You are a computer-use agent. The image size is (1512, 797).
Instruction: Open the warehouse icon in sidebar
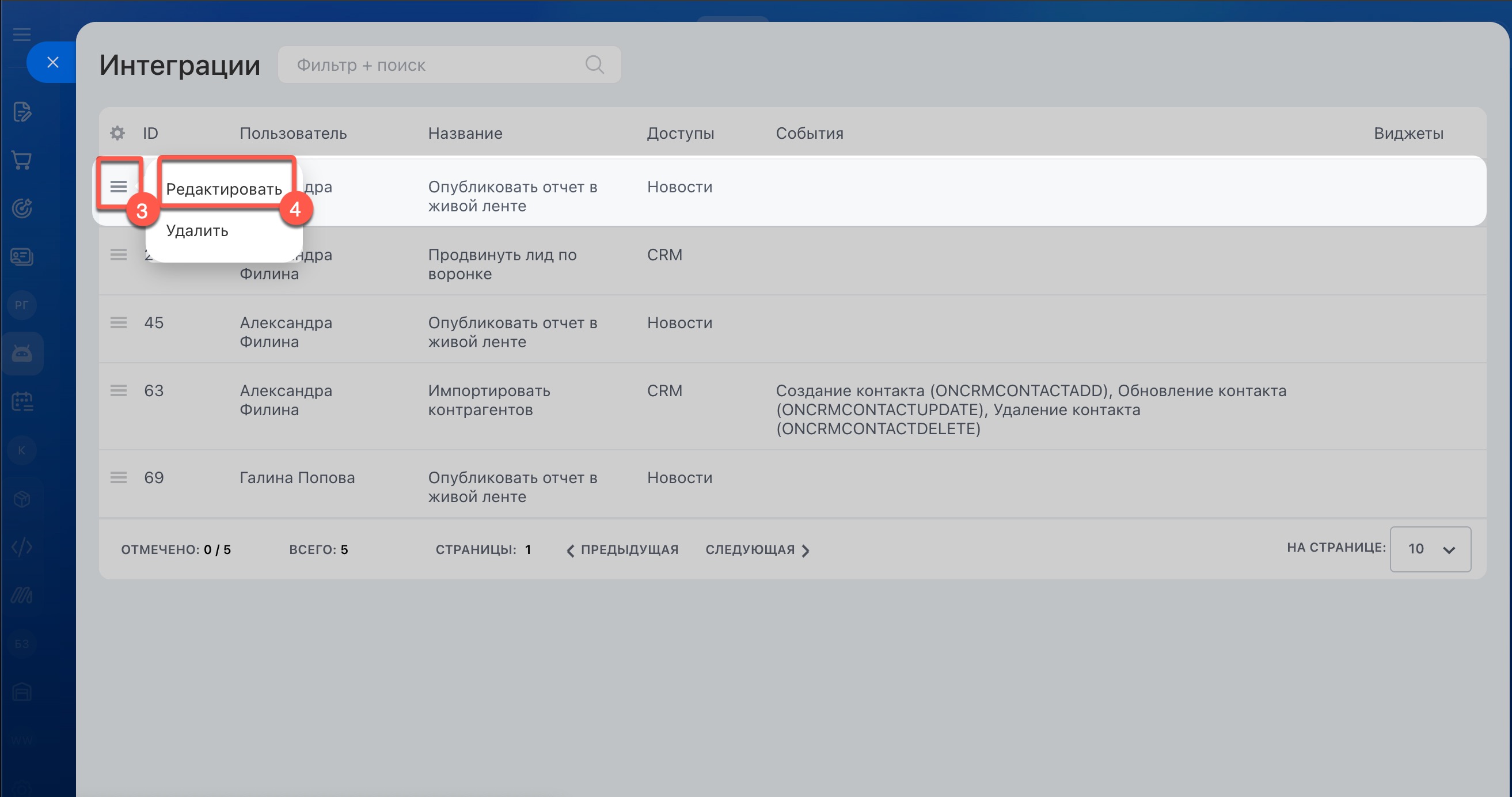22,693
